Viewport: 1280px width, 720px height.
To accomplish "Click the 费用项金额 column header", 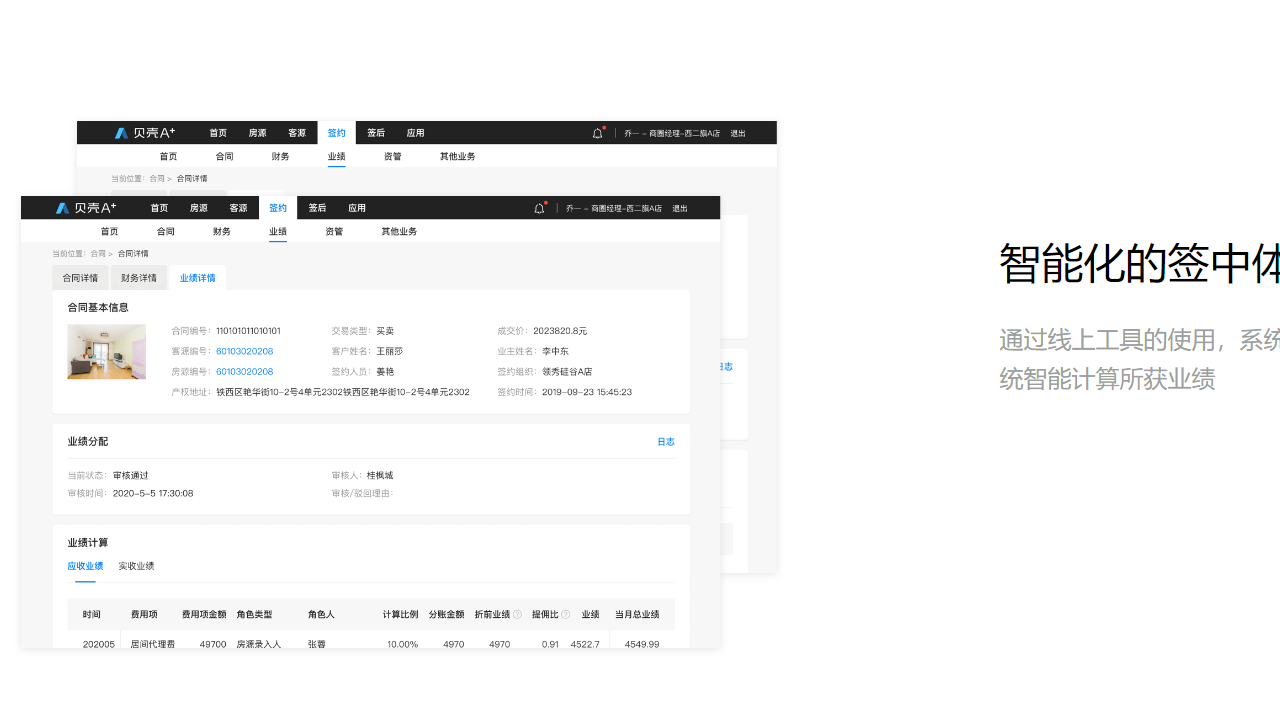I will coord(204,615).
